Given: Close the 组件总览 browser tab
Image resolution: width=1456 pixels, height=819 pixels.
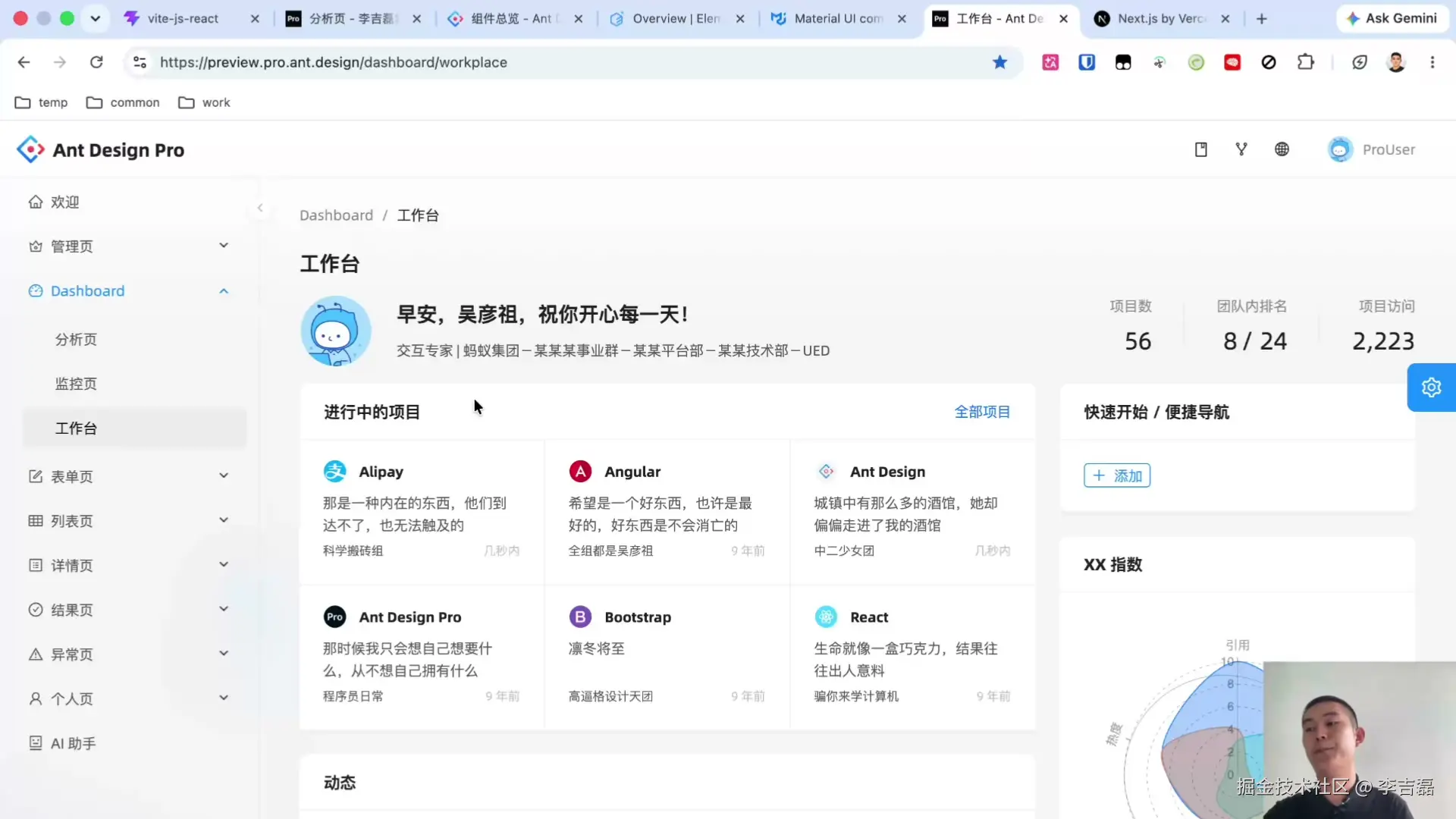Looking at the screenshot, I should 579,19.
